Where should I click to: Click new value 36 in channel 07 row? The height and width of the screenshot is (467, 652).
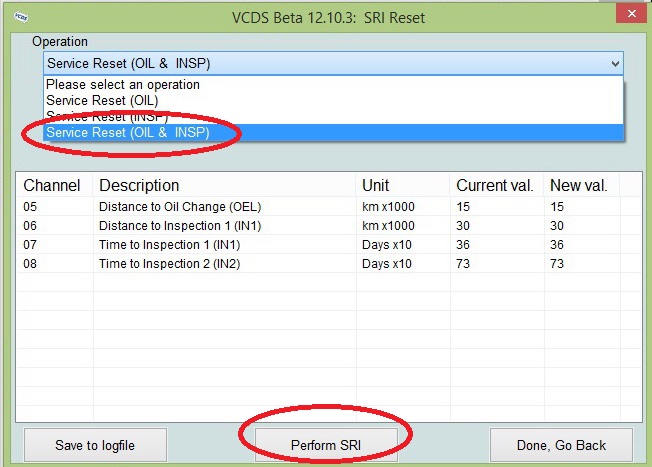click(x=557, y=245)
